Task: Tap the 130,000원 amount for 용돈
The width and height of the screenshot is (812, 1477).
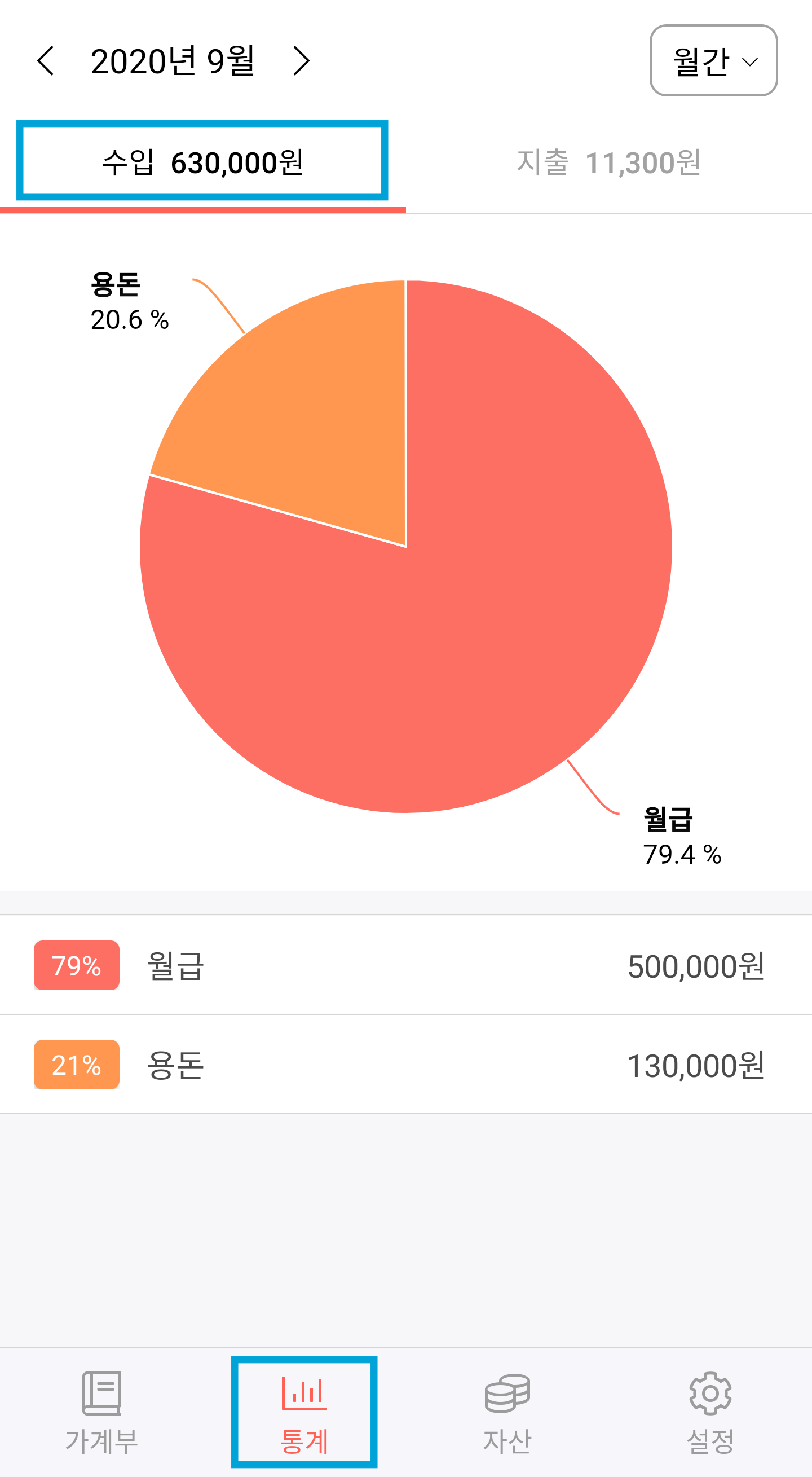Action: click(696, 1066)
